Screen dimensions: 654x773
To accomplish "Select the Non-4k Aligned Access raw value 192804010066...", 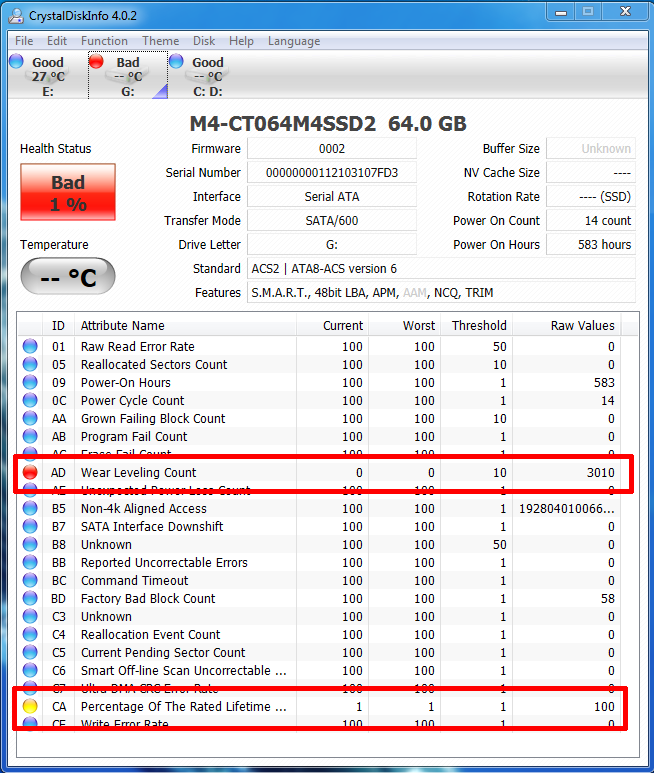I will point(567,508).
